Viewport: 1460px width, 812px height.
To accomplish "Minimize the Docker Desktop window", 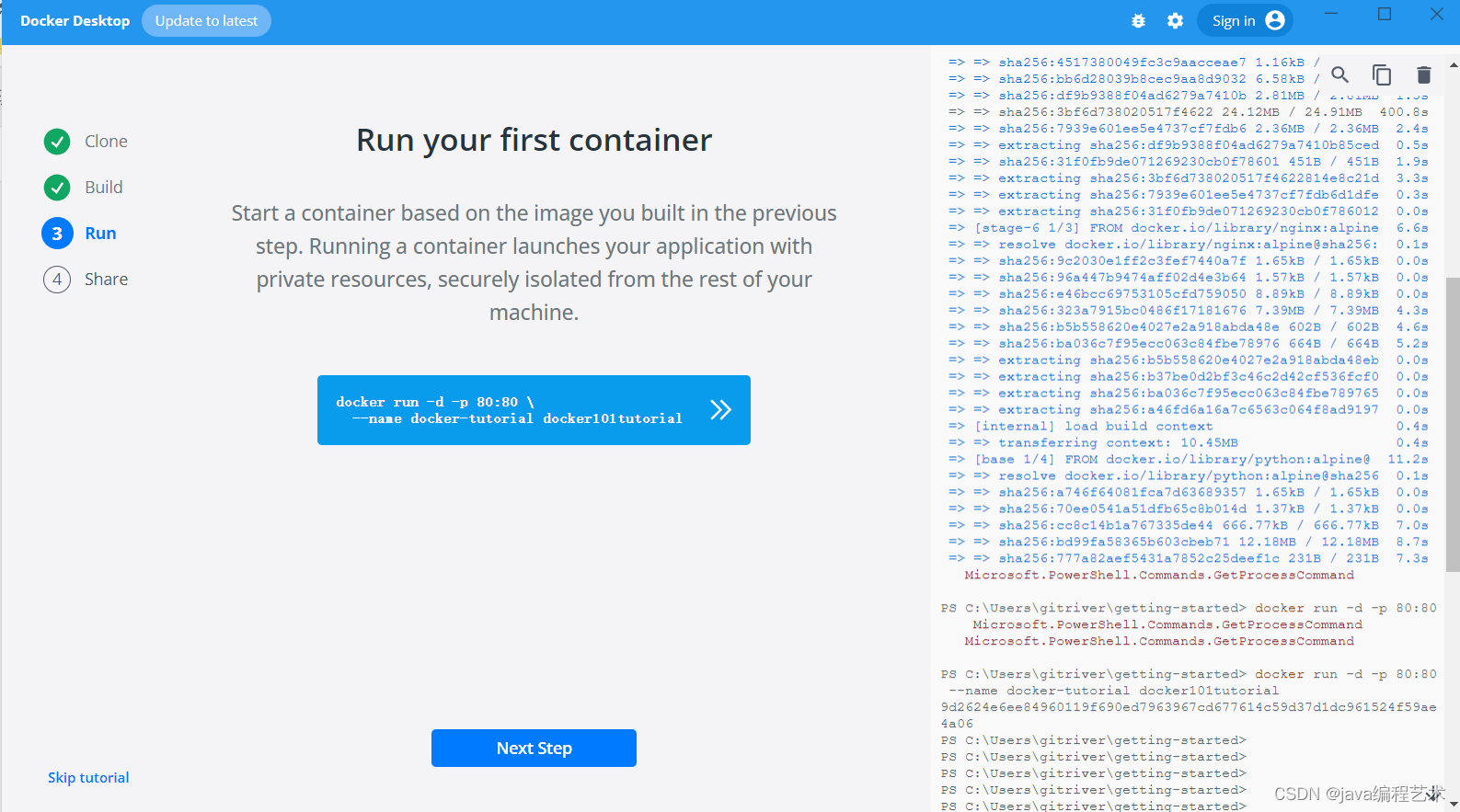I will 1331,14.
